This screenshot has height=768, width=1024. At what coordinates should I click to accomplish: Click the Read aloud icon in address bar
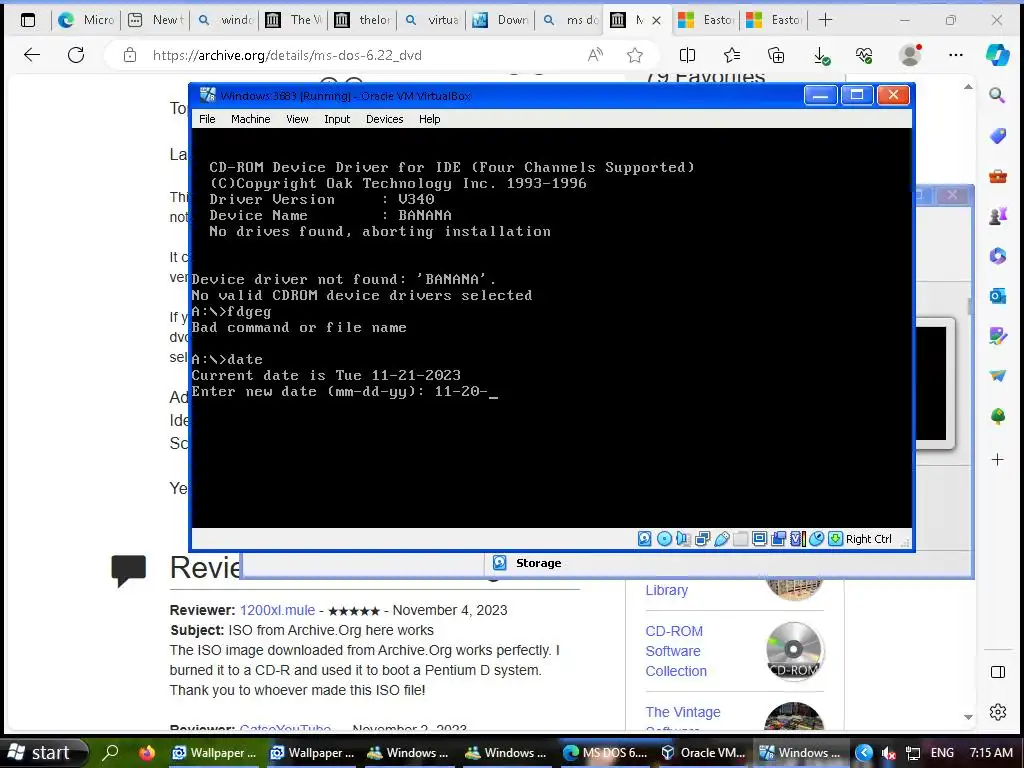[x=594, y=55]
